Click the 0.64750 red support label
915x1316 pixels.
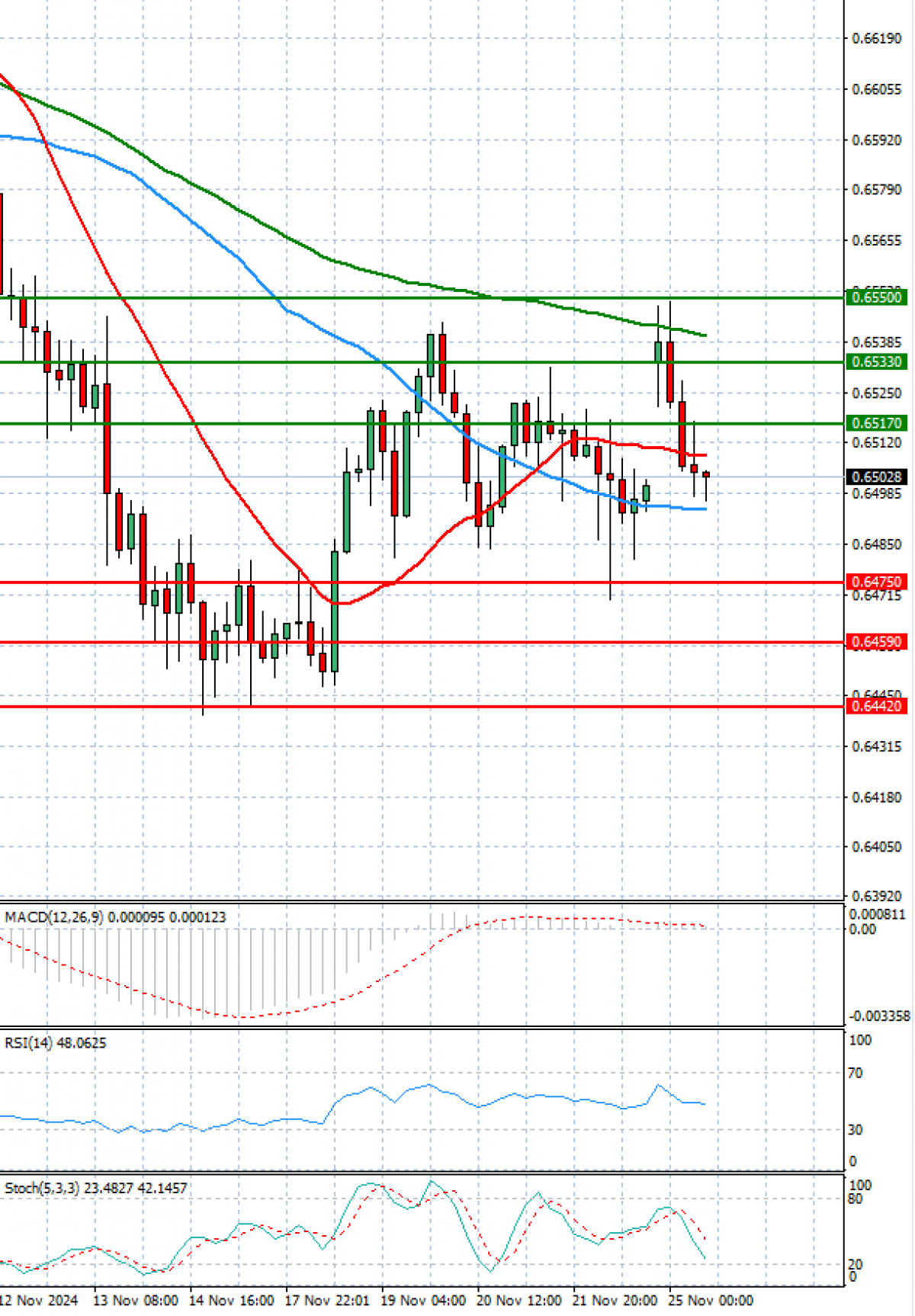(x=876, y=582)
